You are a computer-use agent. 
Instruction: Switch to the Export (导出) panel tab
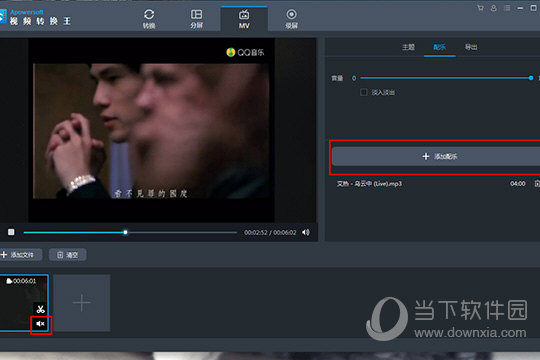471,47
